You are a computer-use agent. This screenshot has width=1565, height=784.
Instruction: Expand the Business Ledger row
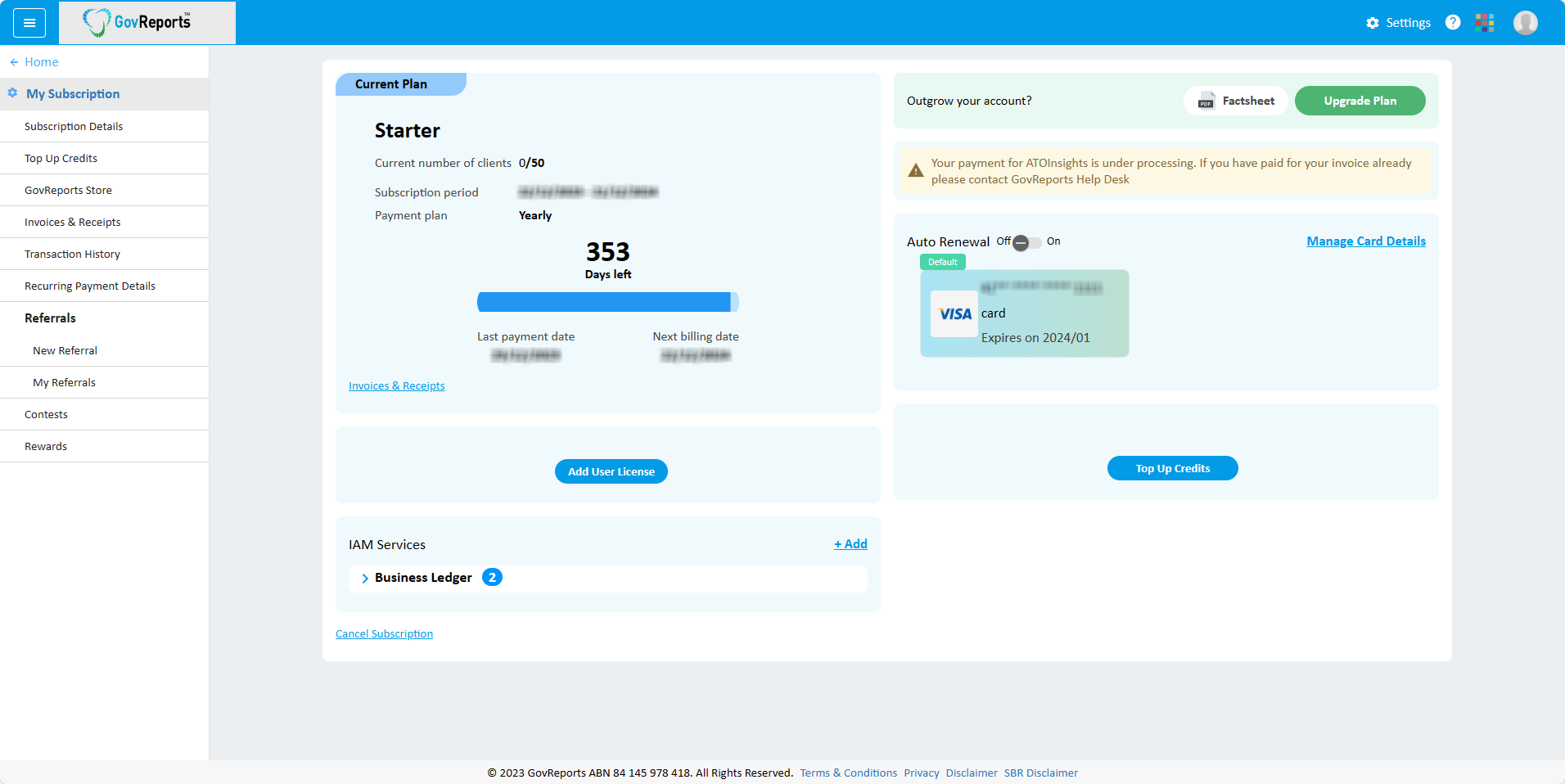(365, 578)
